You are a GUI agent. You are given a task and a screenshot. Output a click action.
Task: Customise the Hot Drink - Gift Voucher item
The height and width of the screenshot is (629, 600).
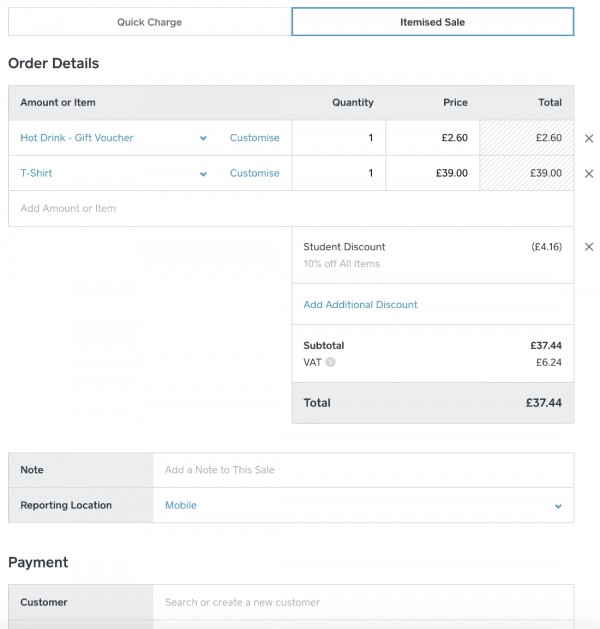pos(255,138)
